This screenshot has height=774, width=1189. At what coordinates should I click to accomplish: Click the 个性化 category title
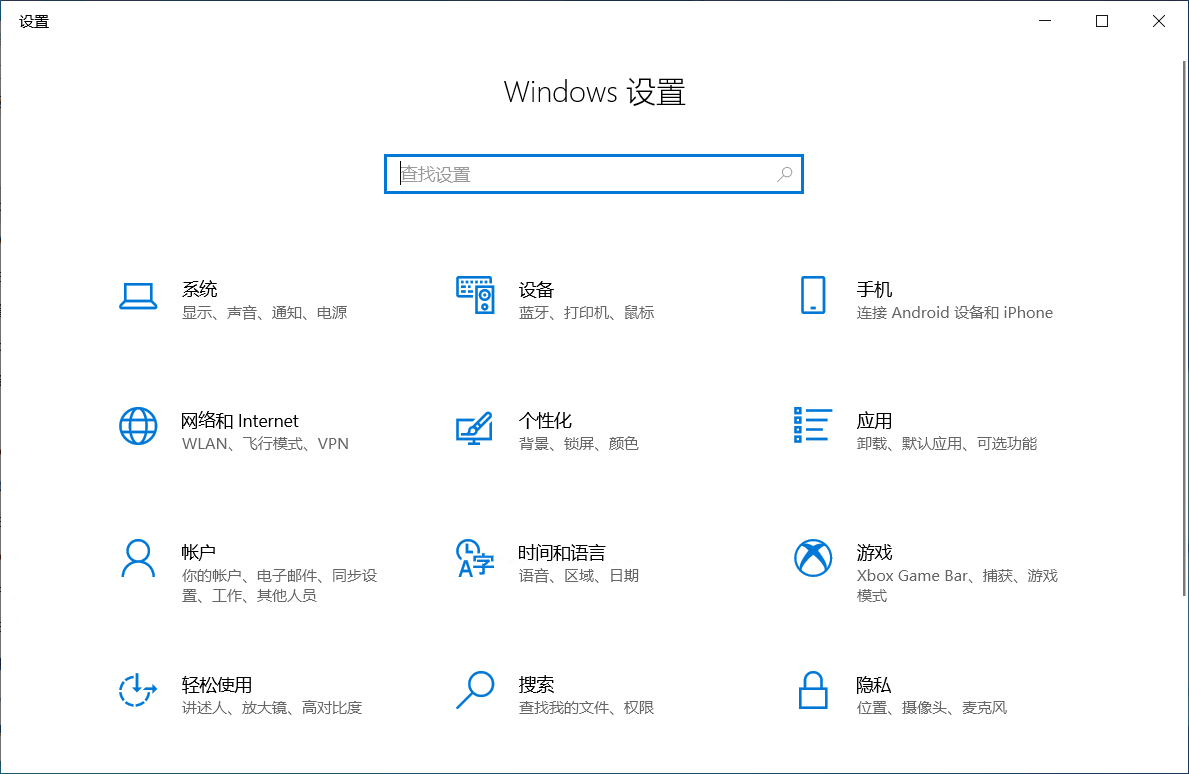pyautogui.click(x=545, y=421)
